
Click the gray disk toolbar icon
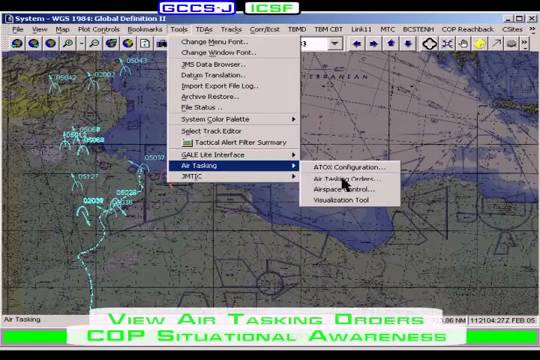pyautogui.click(x=512, y=44)
